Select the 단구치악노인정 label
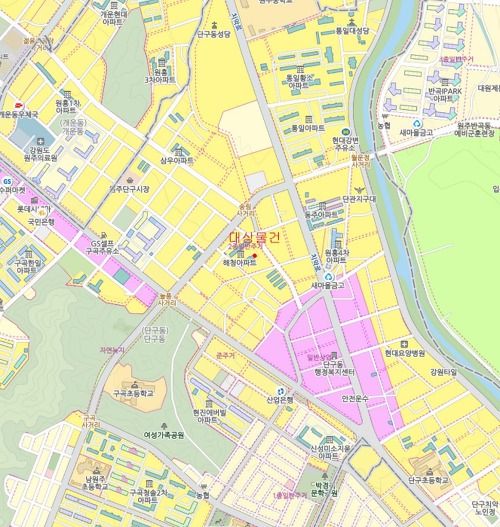 [486, 508]
